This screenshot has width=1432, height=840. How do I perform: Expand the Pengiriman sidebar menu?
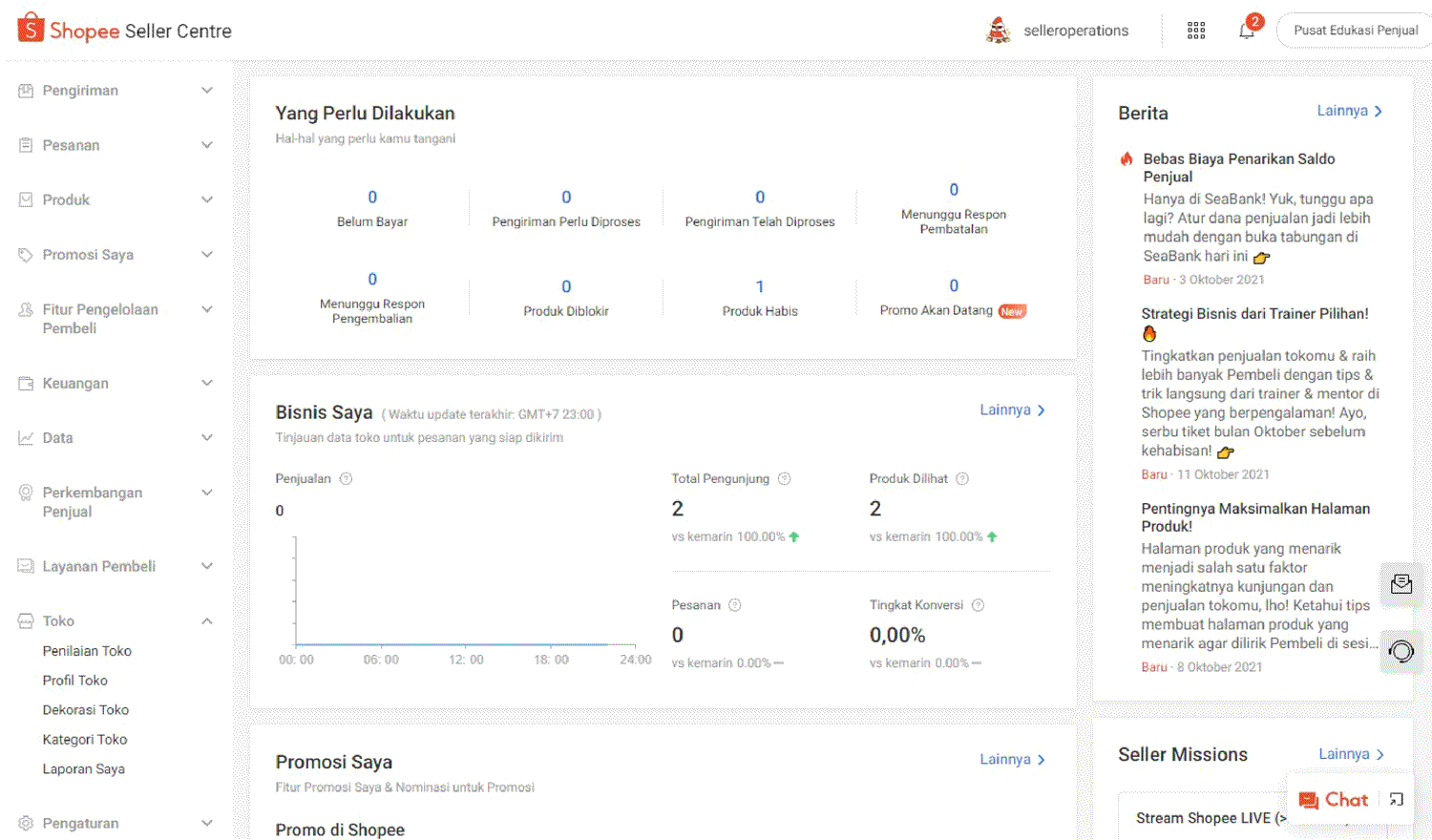coord(207,91)
